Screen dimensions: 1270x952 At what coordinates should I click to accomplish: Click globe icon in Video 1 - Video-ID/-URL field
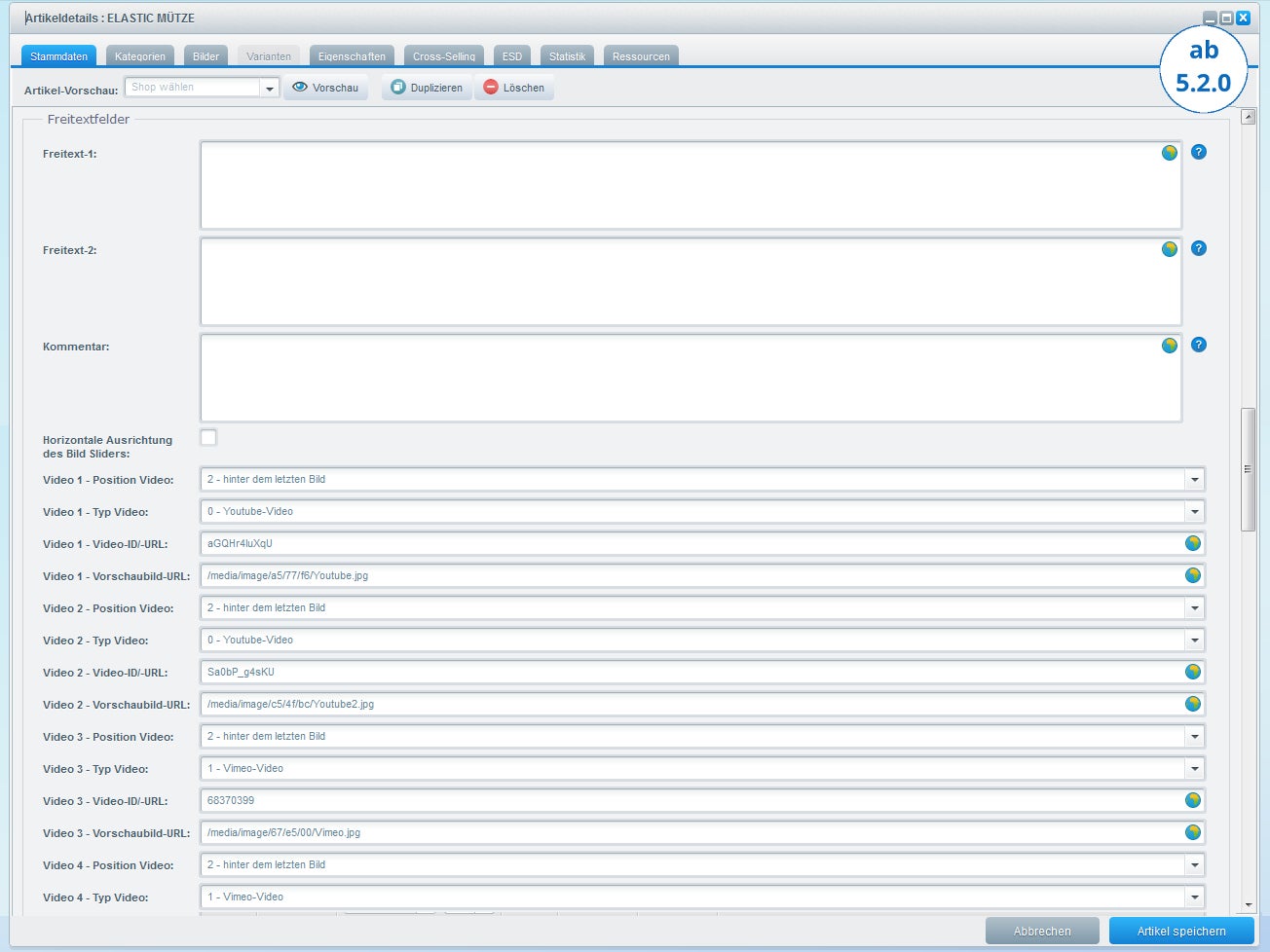pos(1192,543)
